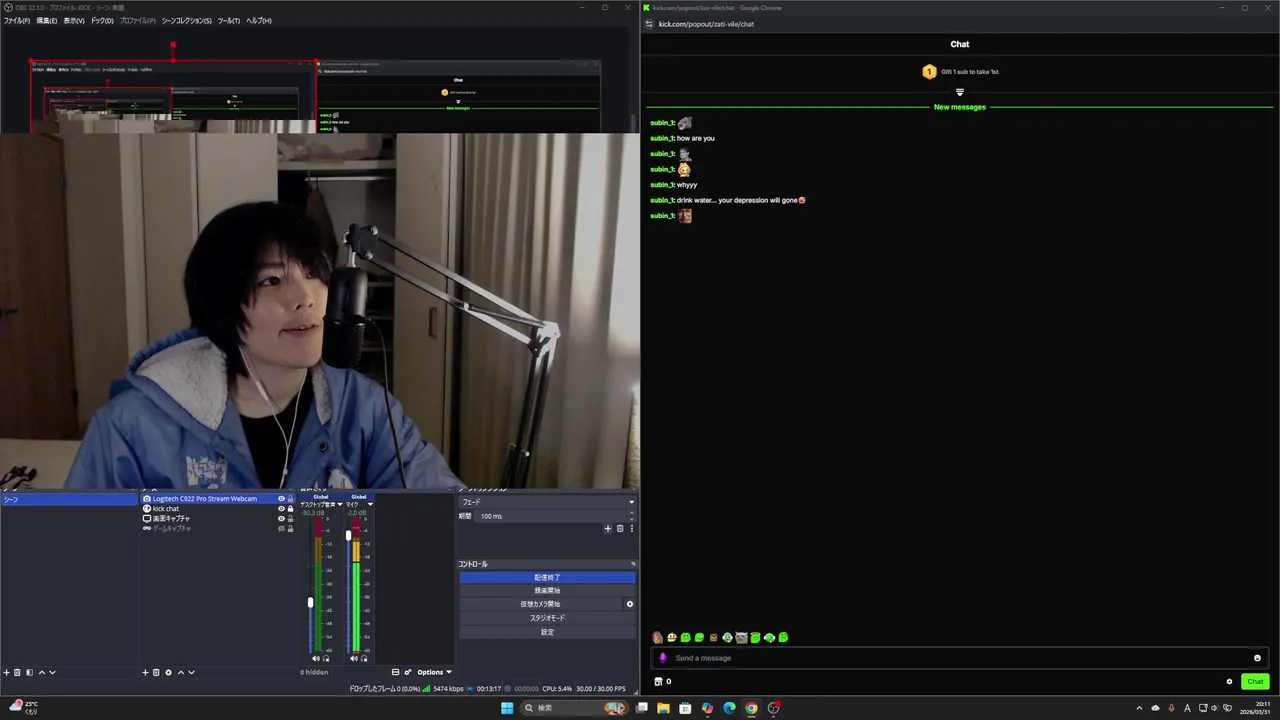
Task: Hide the kick chat source
Action: click(281, 509)
